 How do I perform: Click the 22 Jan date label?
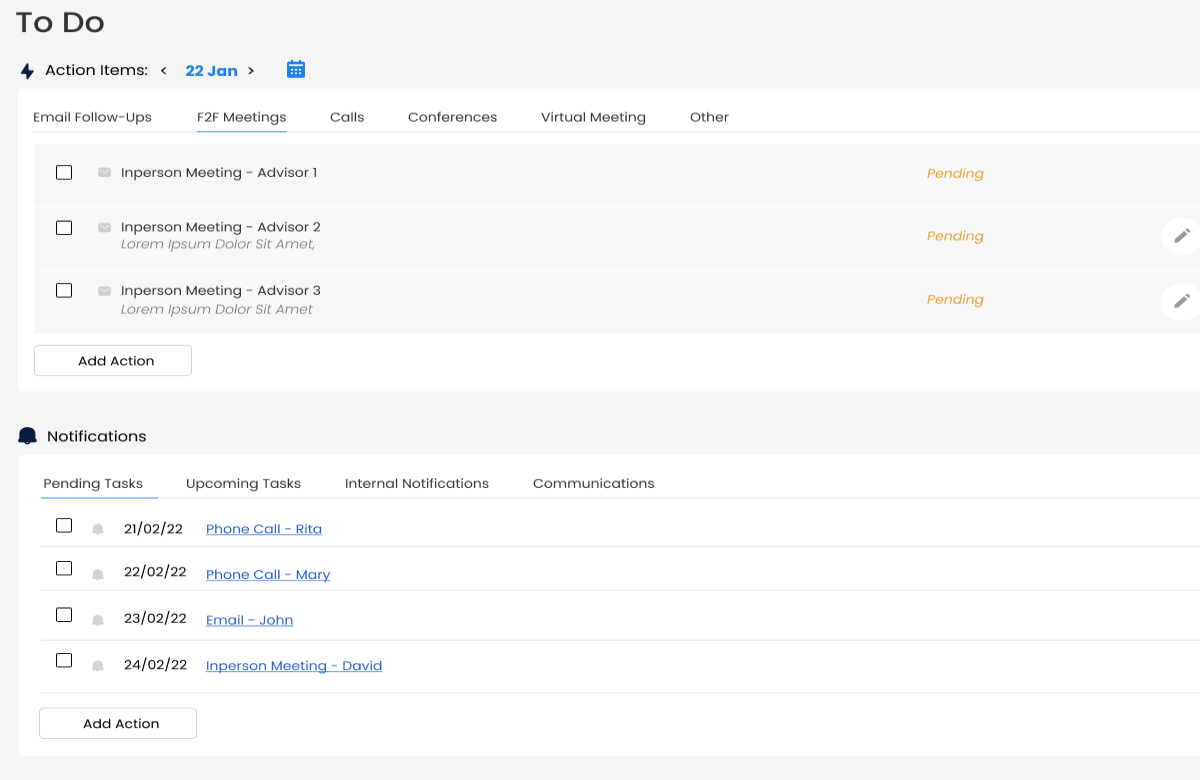(211, 71)
